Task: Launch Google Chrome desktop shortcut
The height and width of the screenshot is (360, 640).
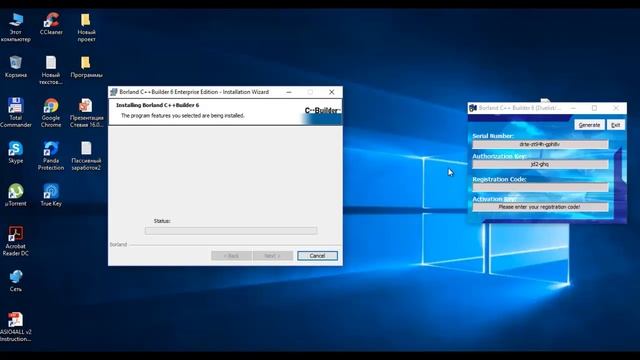Action: 51,113
